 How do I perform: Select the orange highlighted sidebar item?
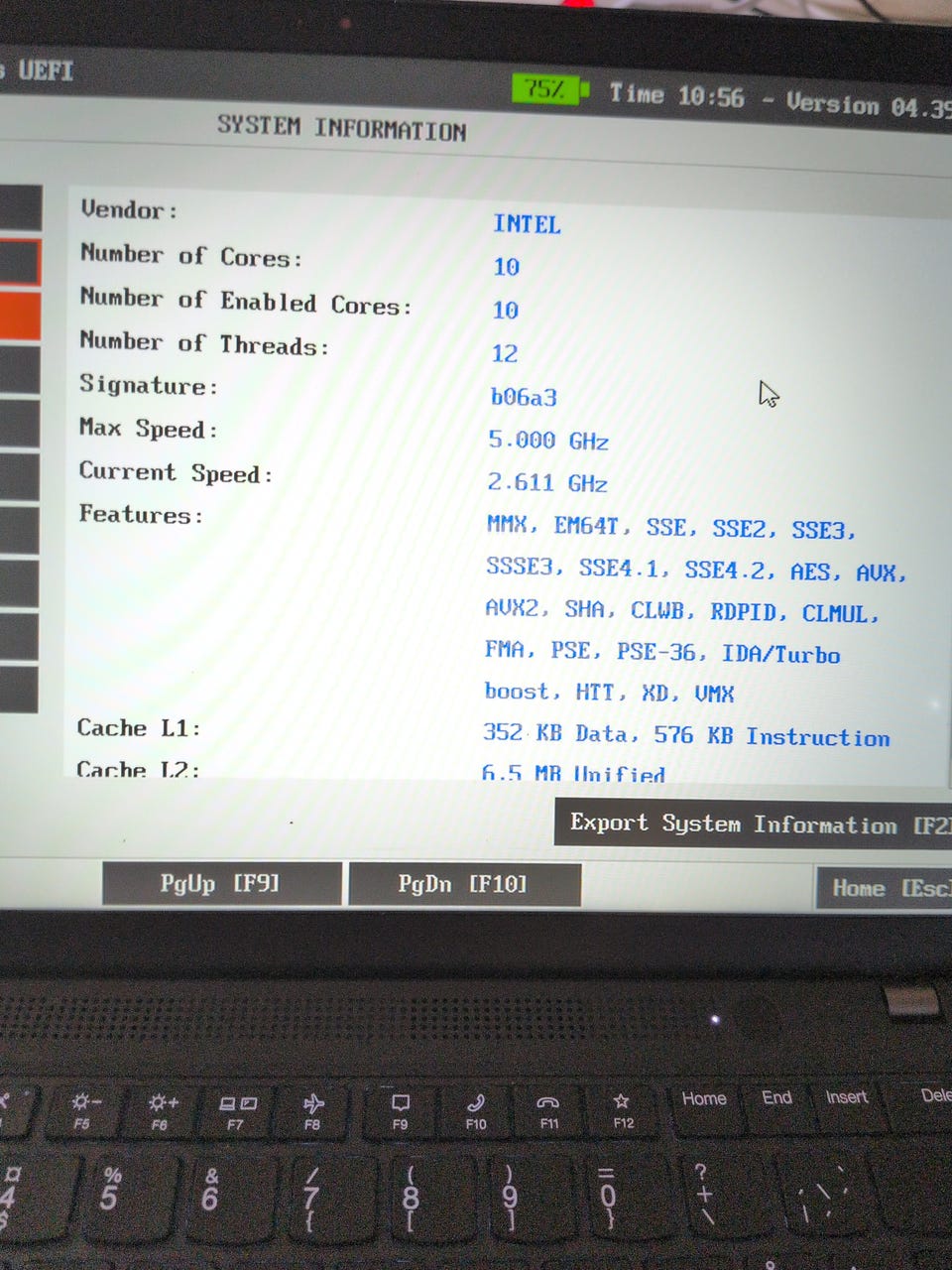click(x=20, y=314)
